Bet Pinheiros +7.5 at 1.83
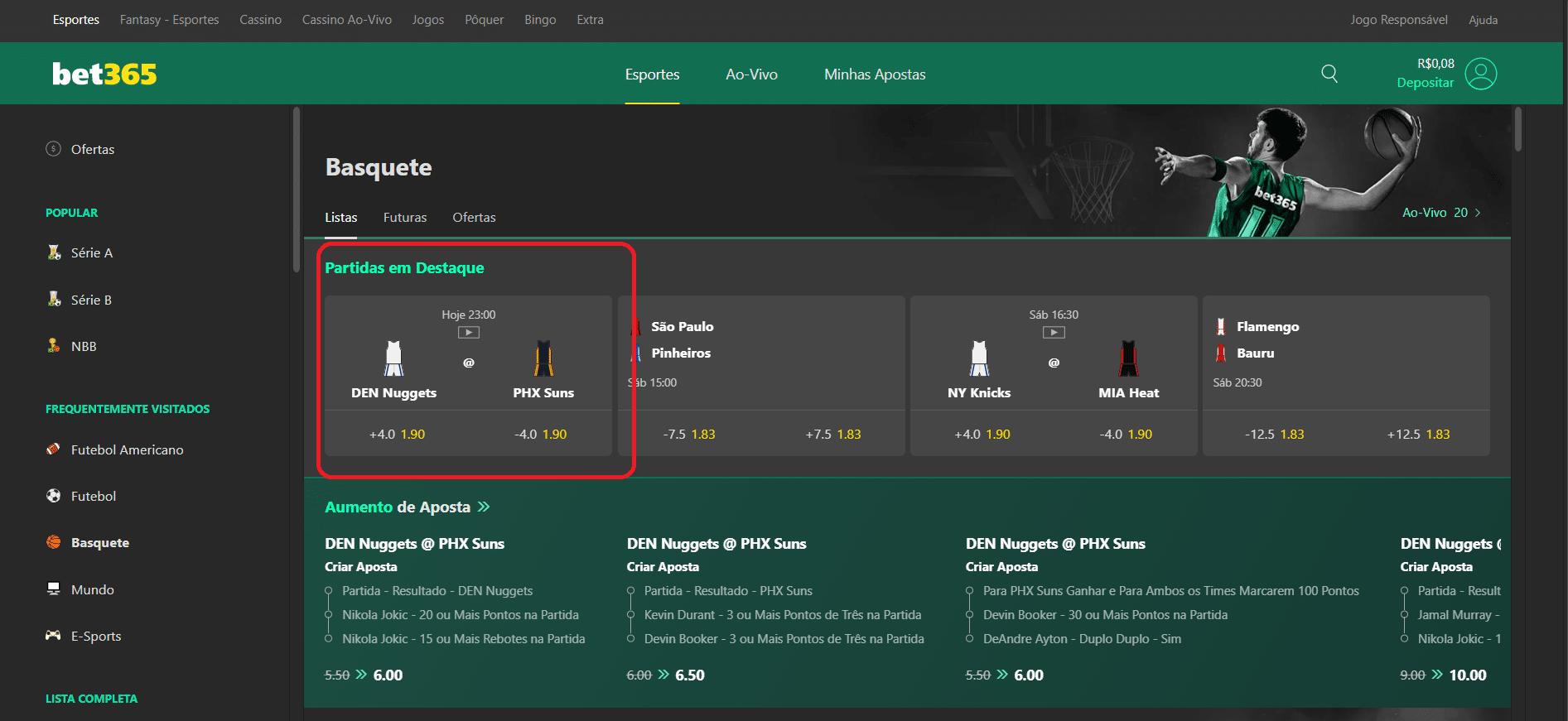This screenshot has width=1568, height=721. (833, 434)
